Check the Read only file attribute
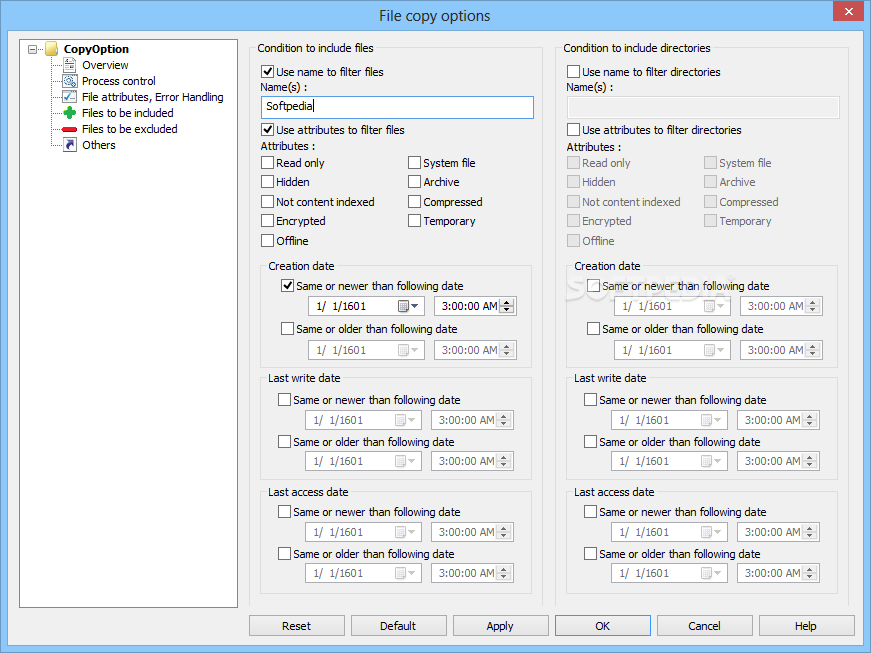 [268, 163]
